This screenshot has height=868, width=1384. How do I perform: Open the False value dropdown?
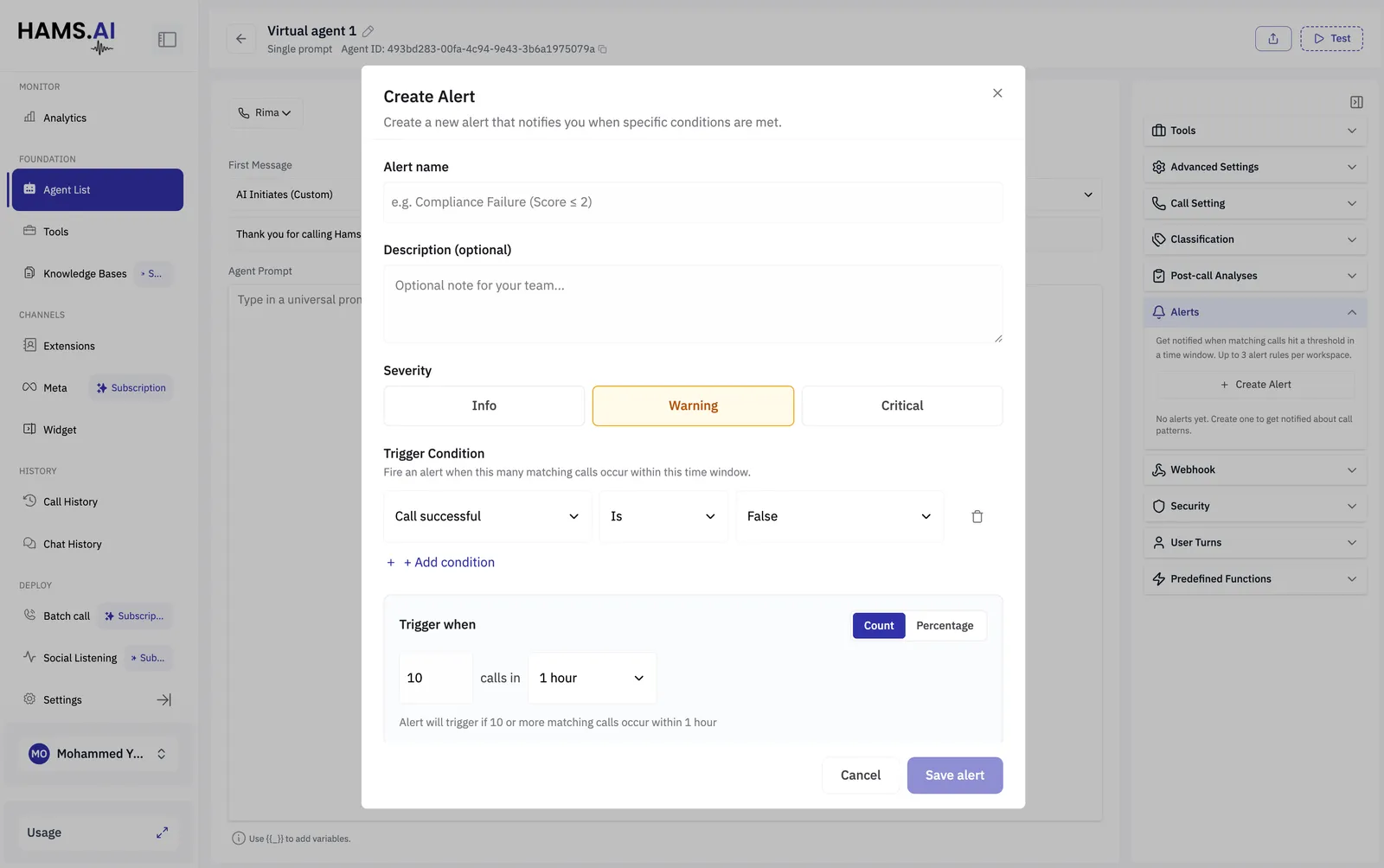click(x=839, y=516)
